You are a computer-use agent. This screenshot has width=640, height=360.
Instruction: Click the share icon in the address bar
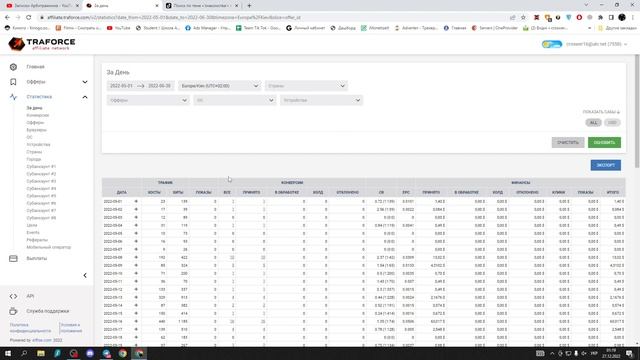coord(513,18)
